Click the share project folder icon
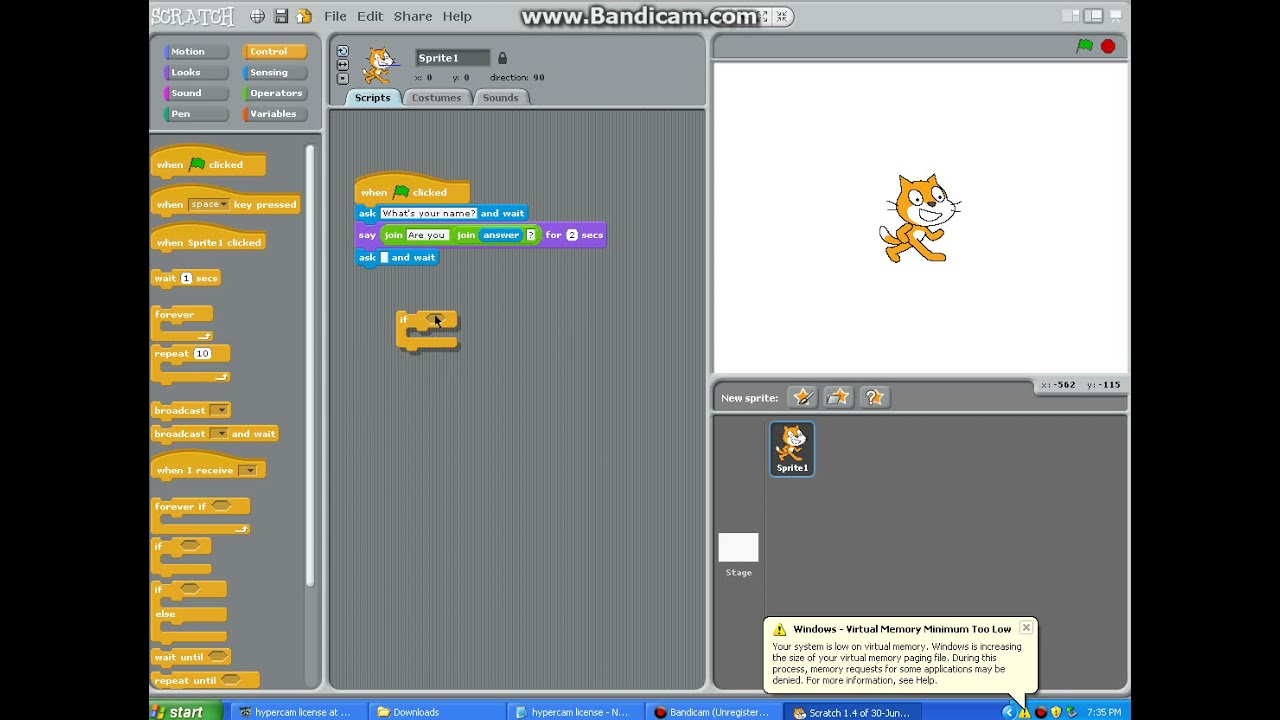Viewport: 1280px width, 720px height. 304,16
